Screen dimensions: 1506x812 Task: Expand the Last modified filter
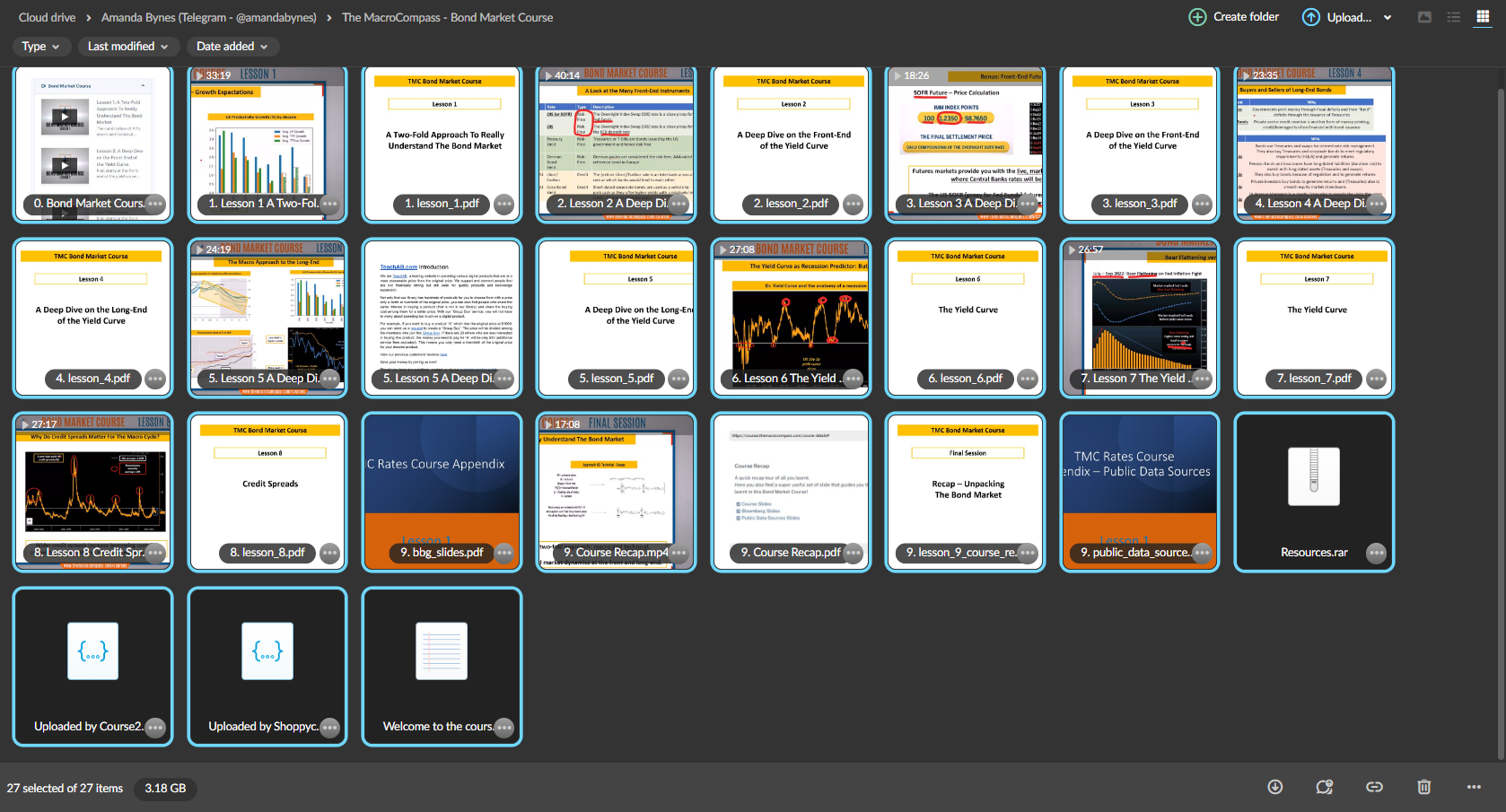pyautogui.click(x=127, y=47)
